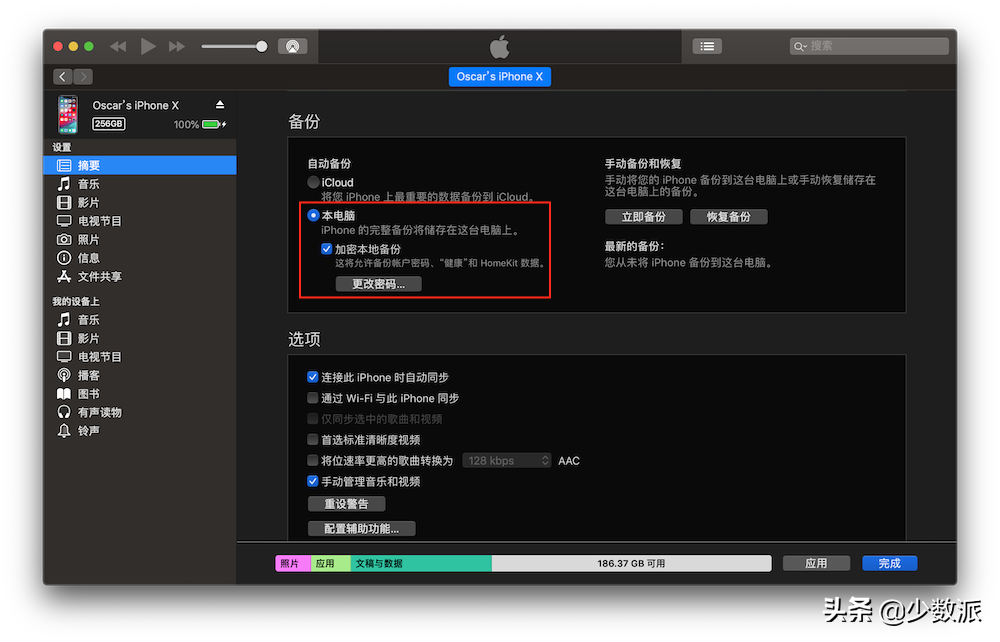
Task: Select the Oscar's iPhone X tab
Action: click(500, 77)
